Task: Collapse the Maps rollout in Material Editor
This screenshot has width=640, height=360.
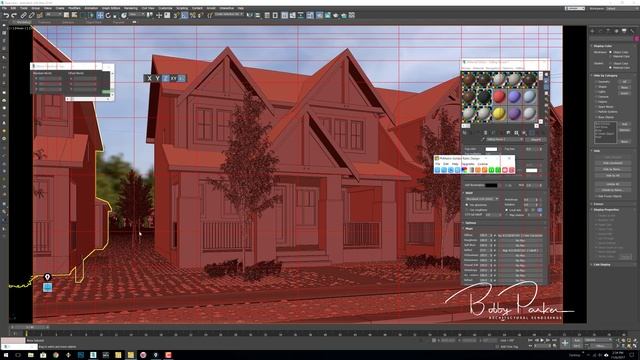Action: click(469, 229)
